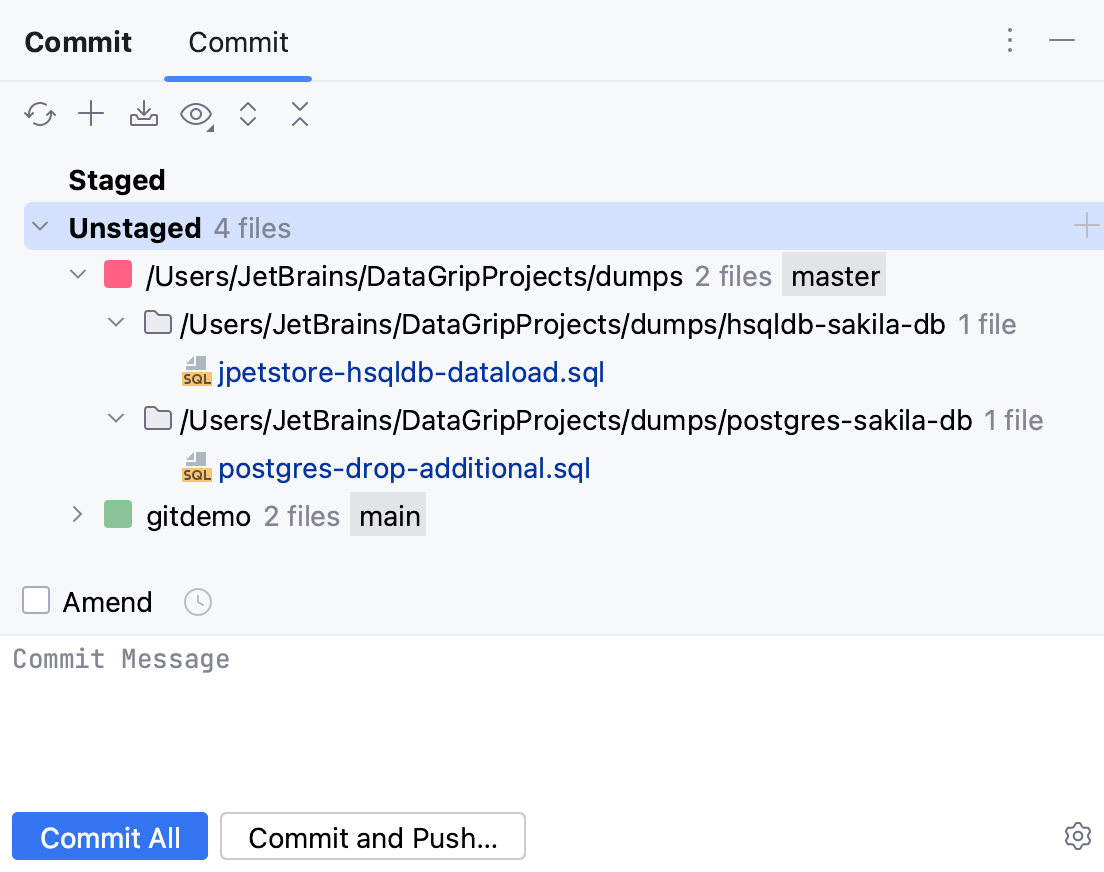Collapse the Unstaged section
The height and width of the screenshot is (872, 1104).
click(39, 226)
